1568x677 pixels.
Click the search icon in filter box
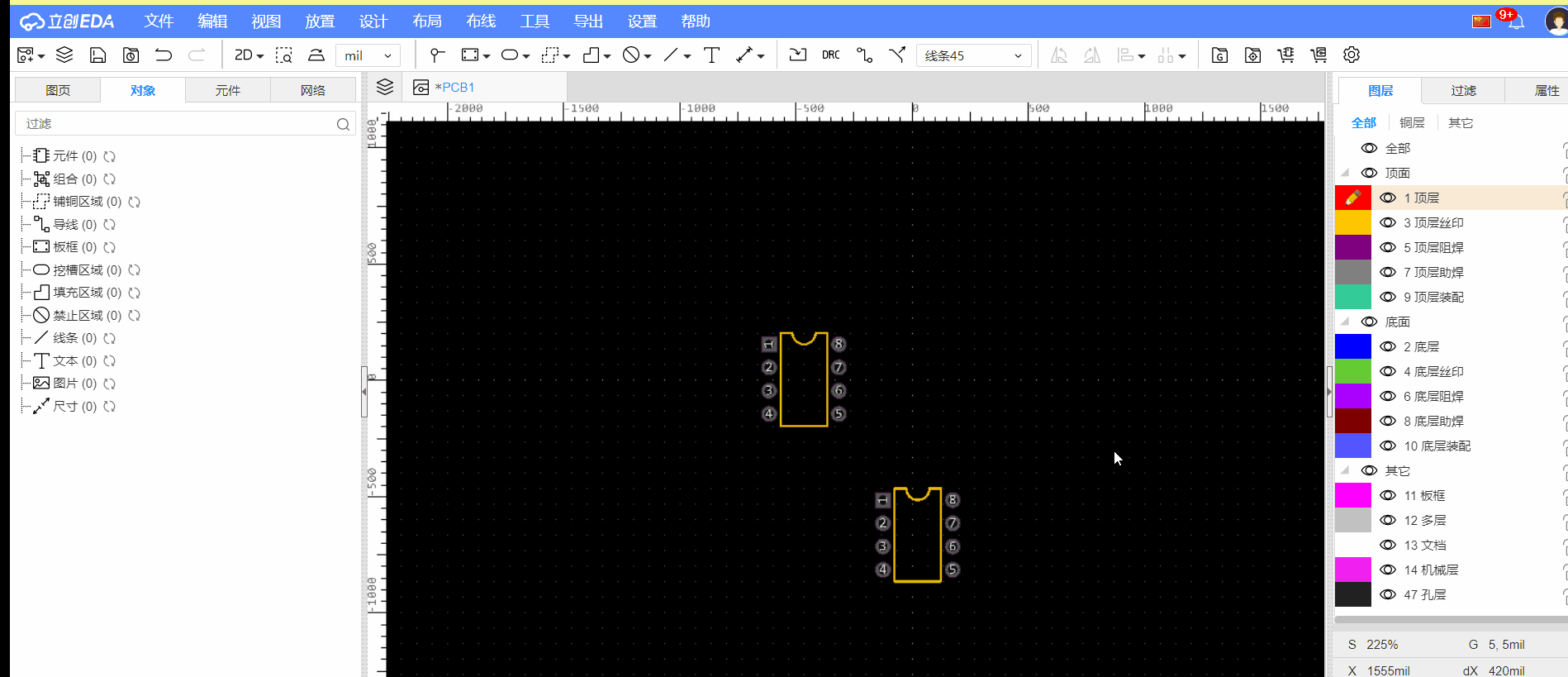point(343,124)
